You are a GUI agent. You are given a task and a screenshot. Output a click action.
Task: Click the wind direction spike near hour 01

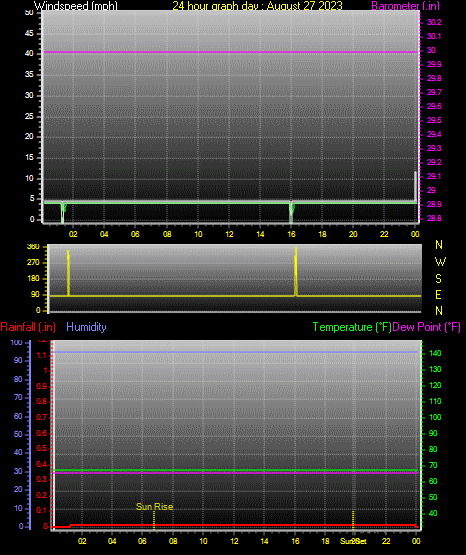click(x=68, y=273)
